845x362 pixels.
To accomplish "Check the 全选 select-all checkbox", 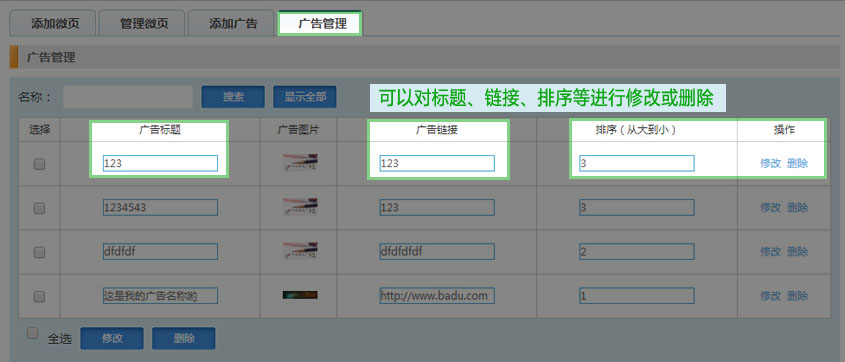I will pos(32,333).
